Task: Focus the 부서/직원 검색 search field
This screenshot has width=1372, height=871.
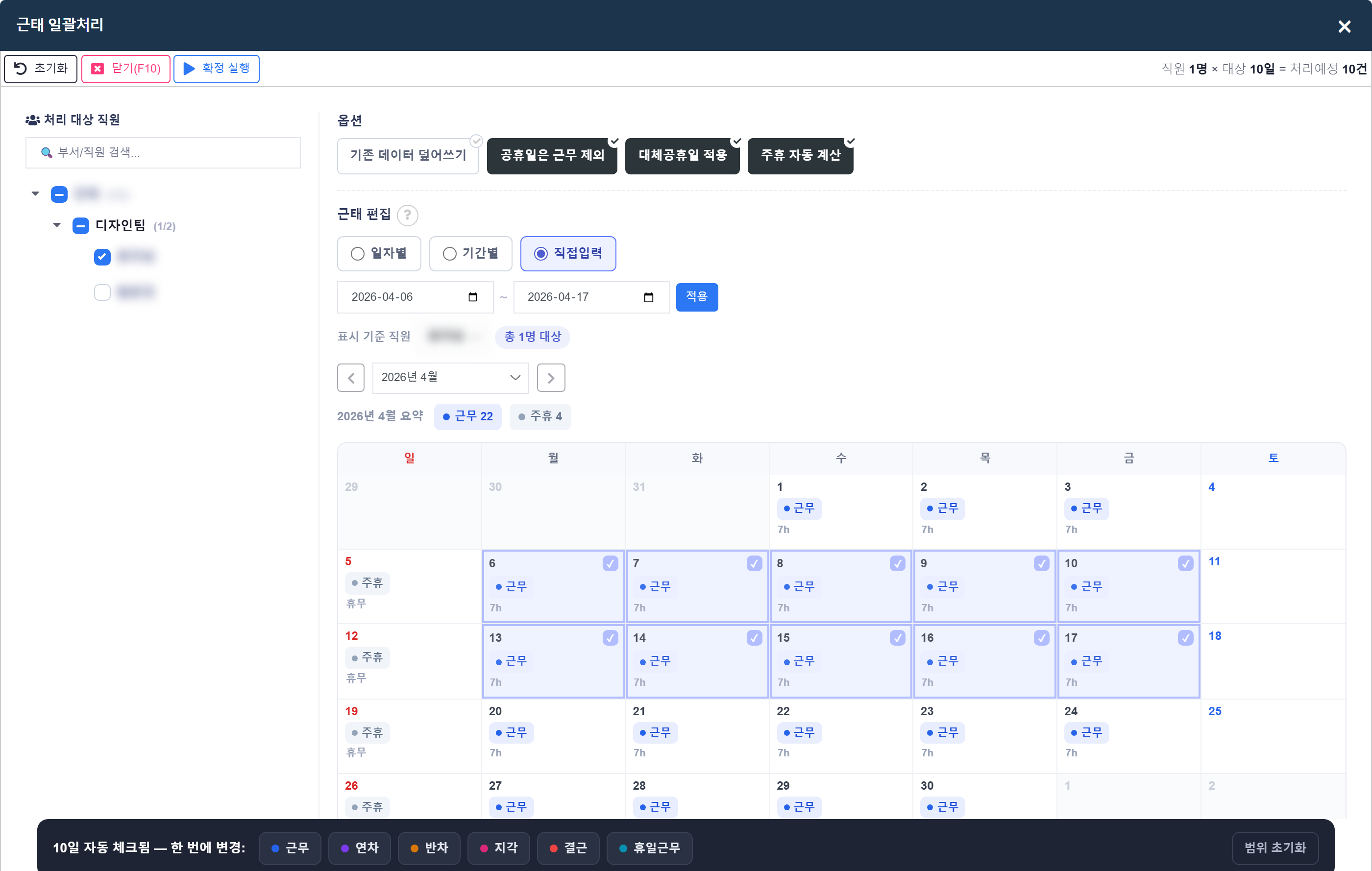Action: coord(163,152)
